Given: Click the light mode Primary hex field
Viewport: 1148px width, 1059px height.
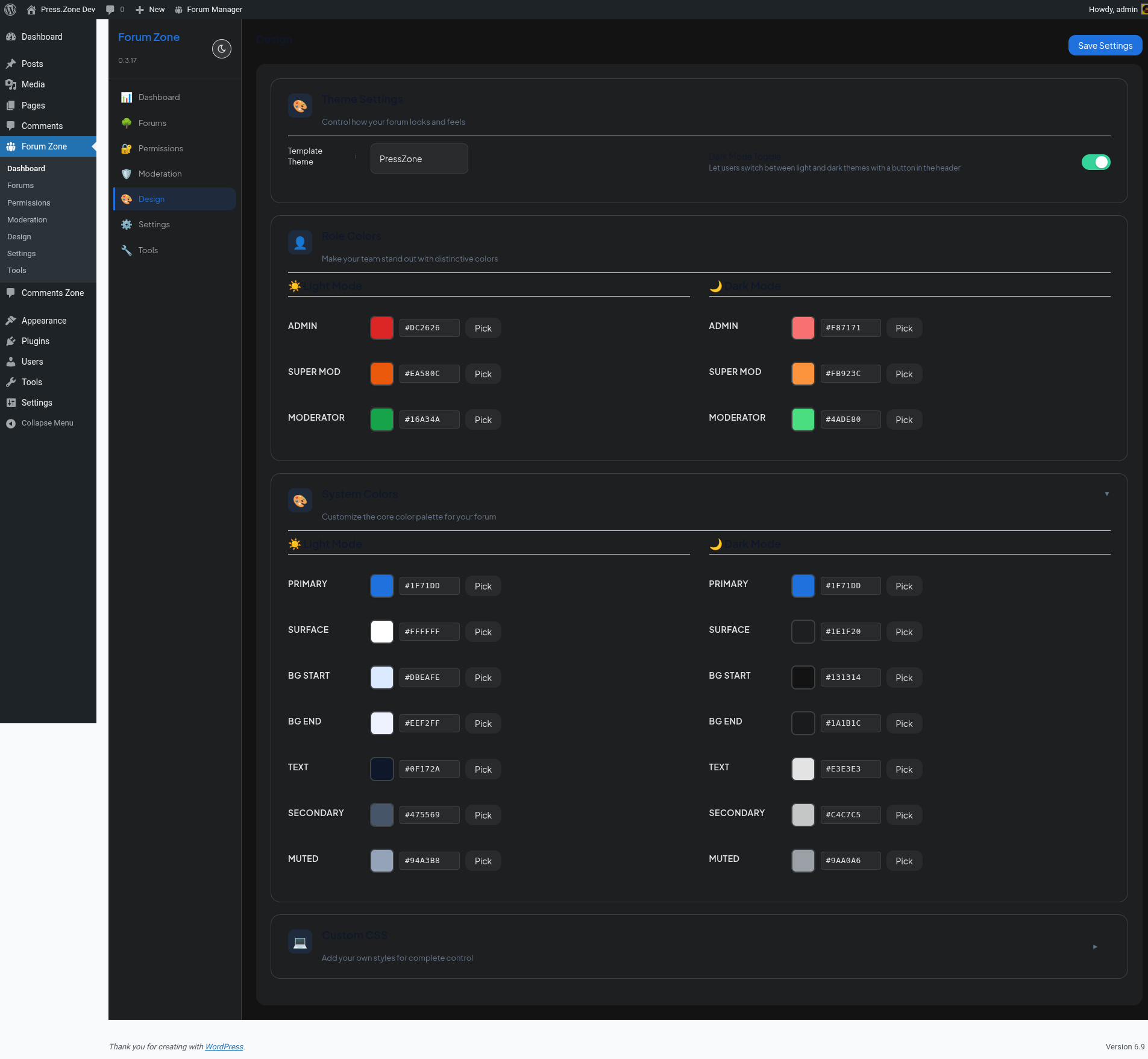Looking at the screenshot, I should click(x=430, y=586).
